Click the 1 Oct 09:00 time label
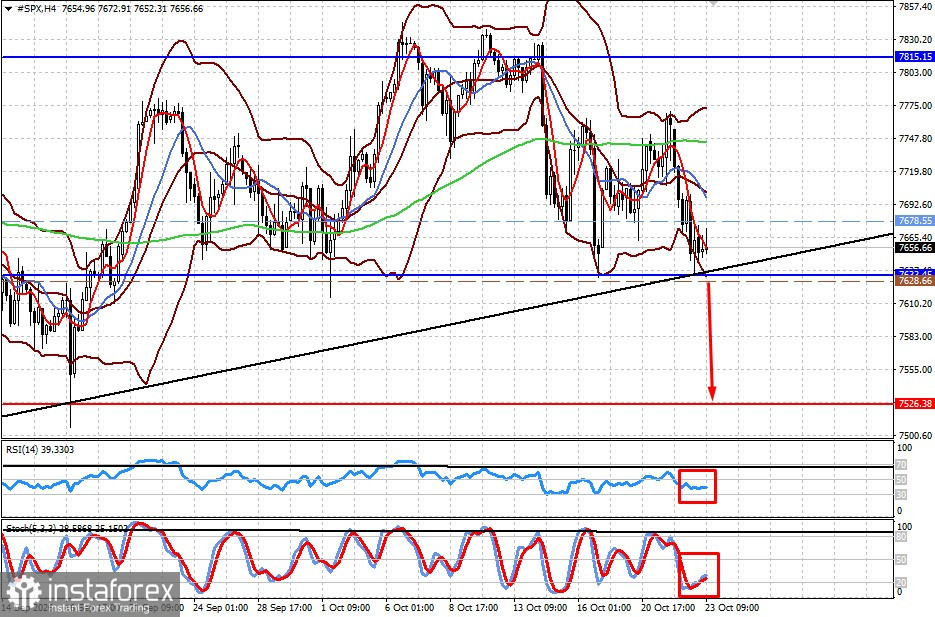This screenshot has width=935, height=617. (346, 607)
